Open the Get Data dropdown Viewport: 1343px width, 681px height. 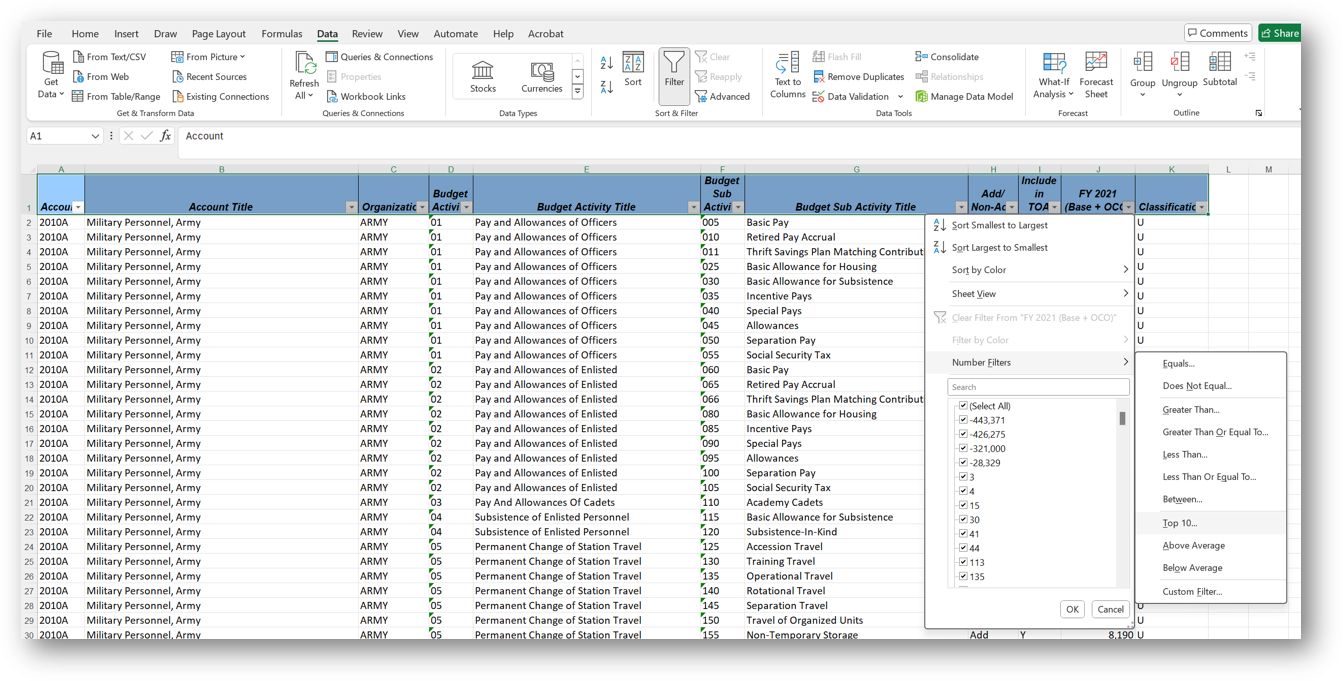coord(49,76)
